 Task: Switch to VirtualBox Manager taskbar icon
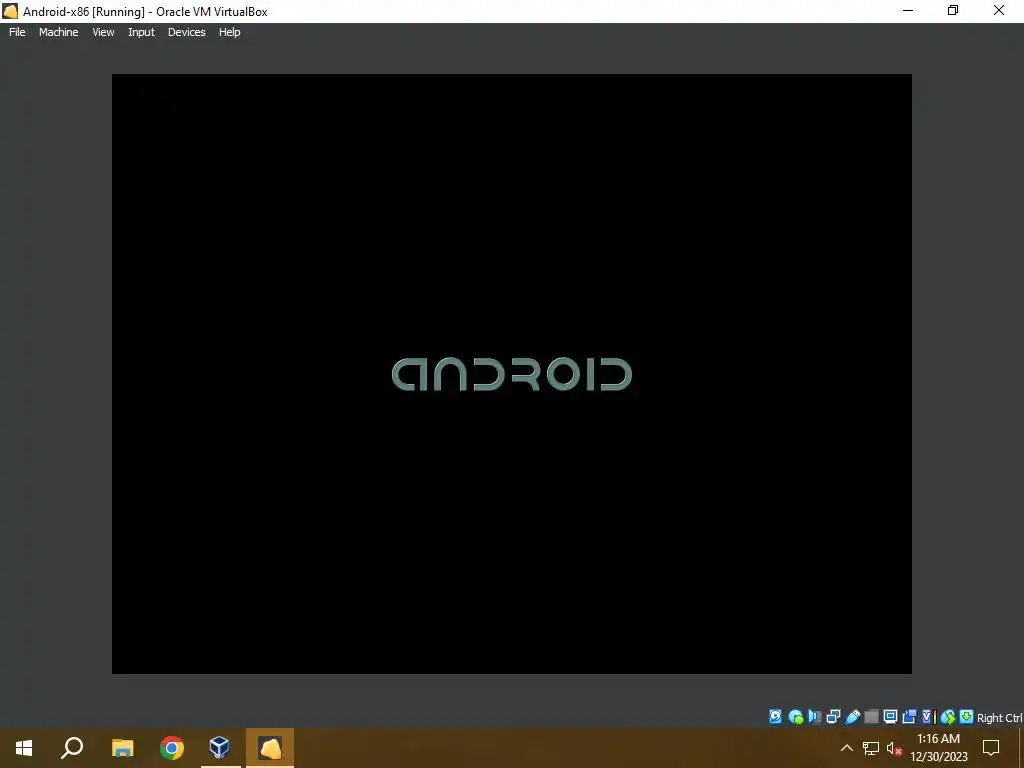tap(220, 748)
